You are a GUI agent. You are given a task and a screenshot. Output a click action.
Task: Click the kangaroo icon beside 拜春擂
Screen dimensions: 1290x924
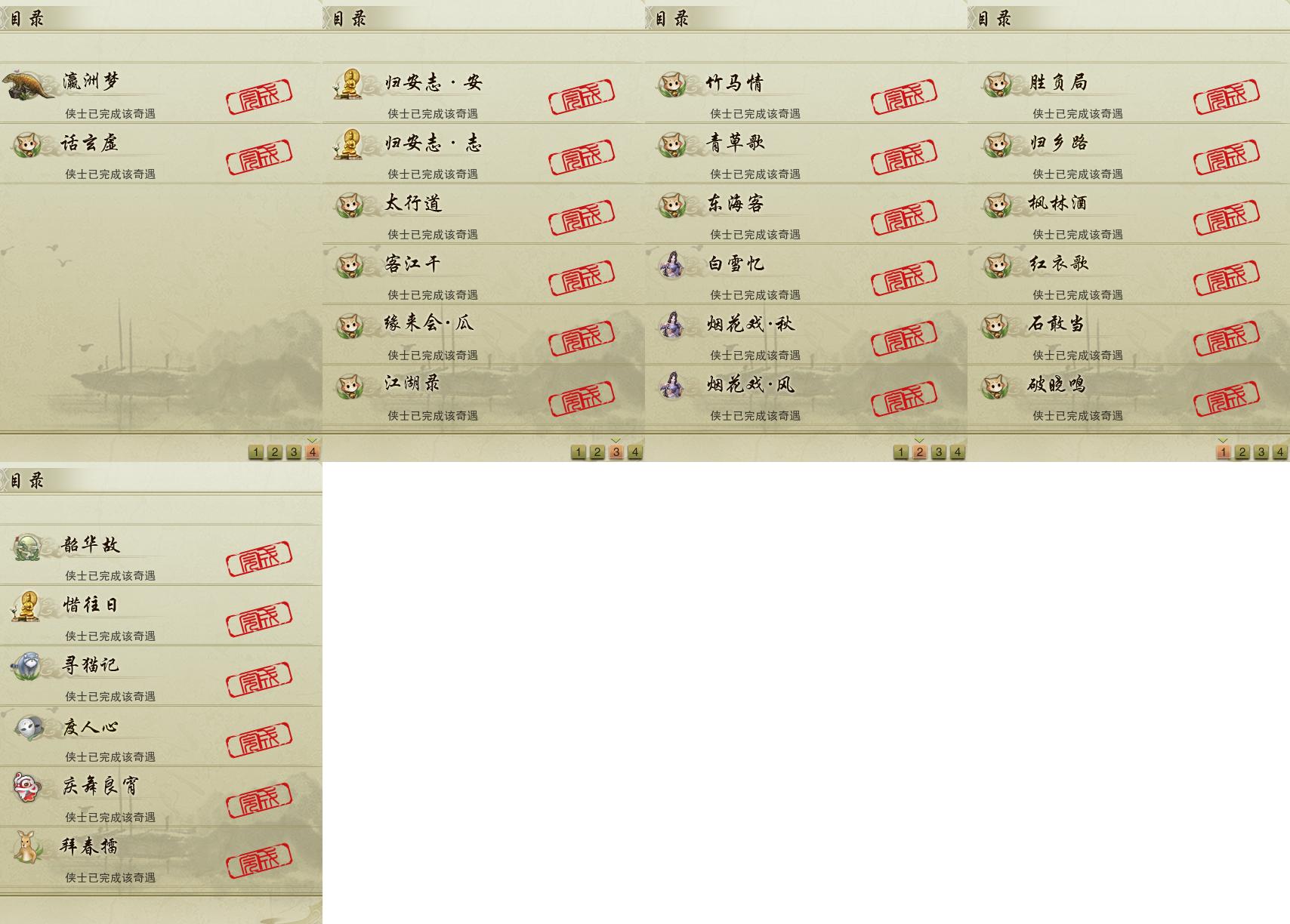28,847
